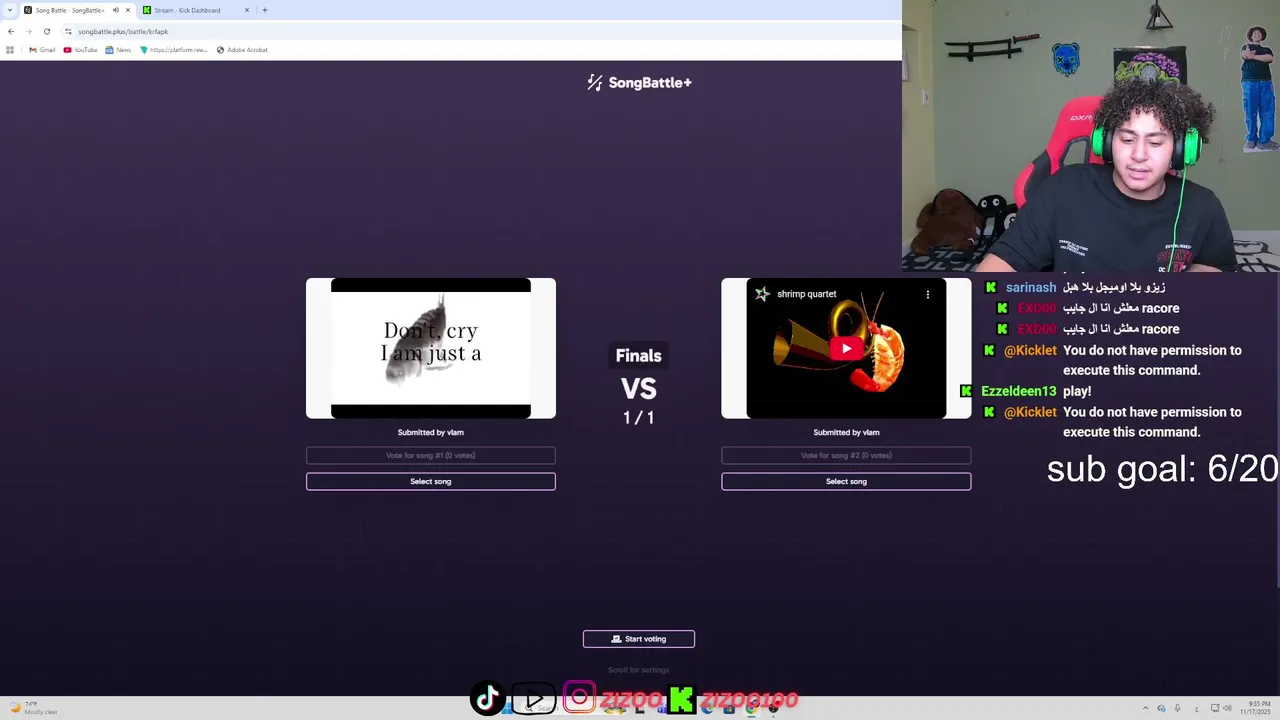Open the tab search dropdown arrow
The image size is (1280, 720).
[x=10, y=10]
